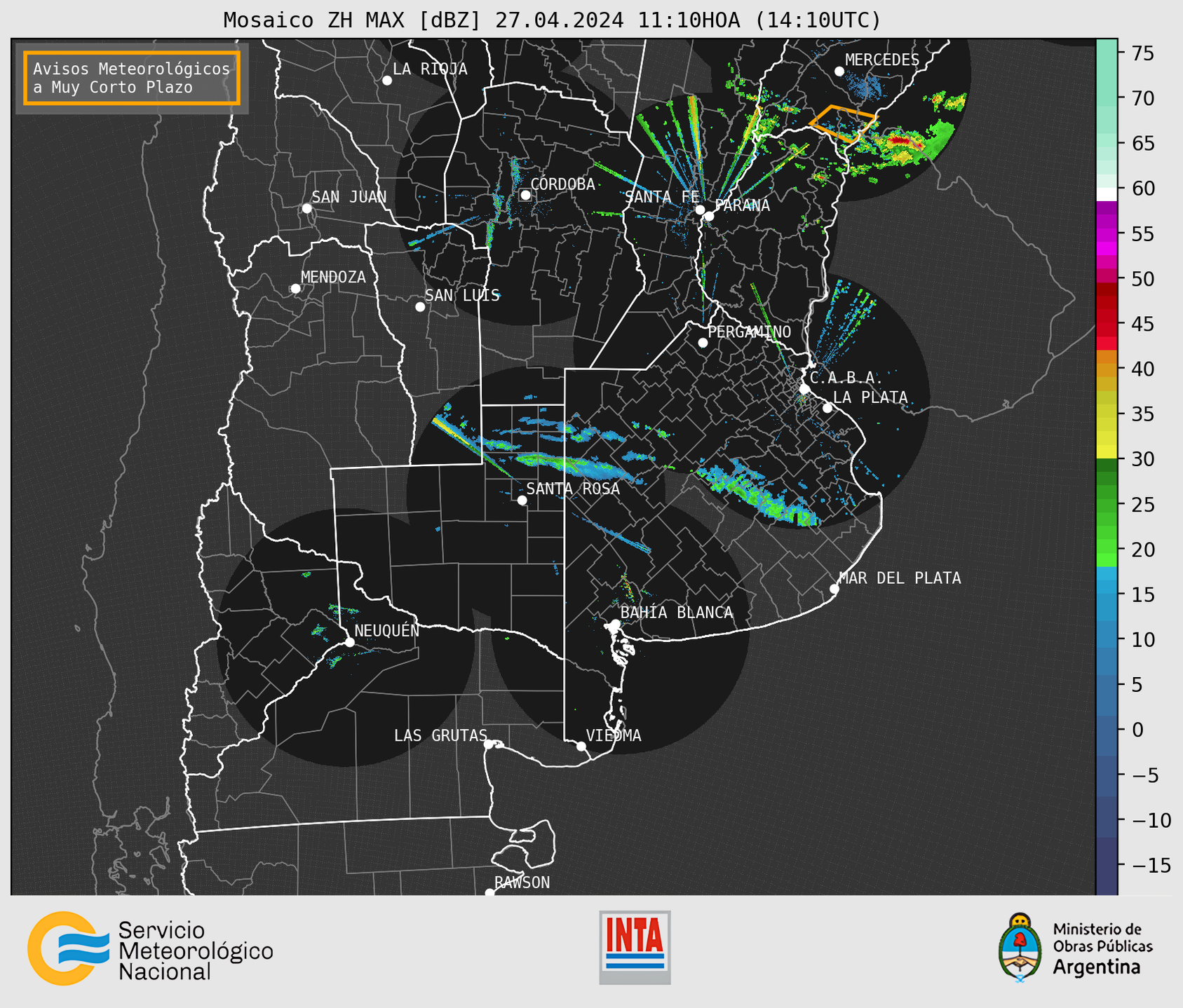Click the Servicio Meteorológico Nacional text
This screenshot has height=1008, width=1183.
click(196, 951)
